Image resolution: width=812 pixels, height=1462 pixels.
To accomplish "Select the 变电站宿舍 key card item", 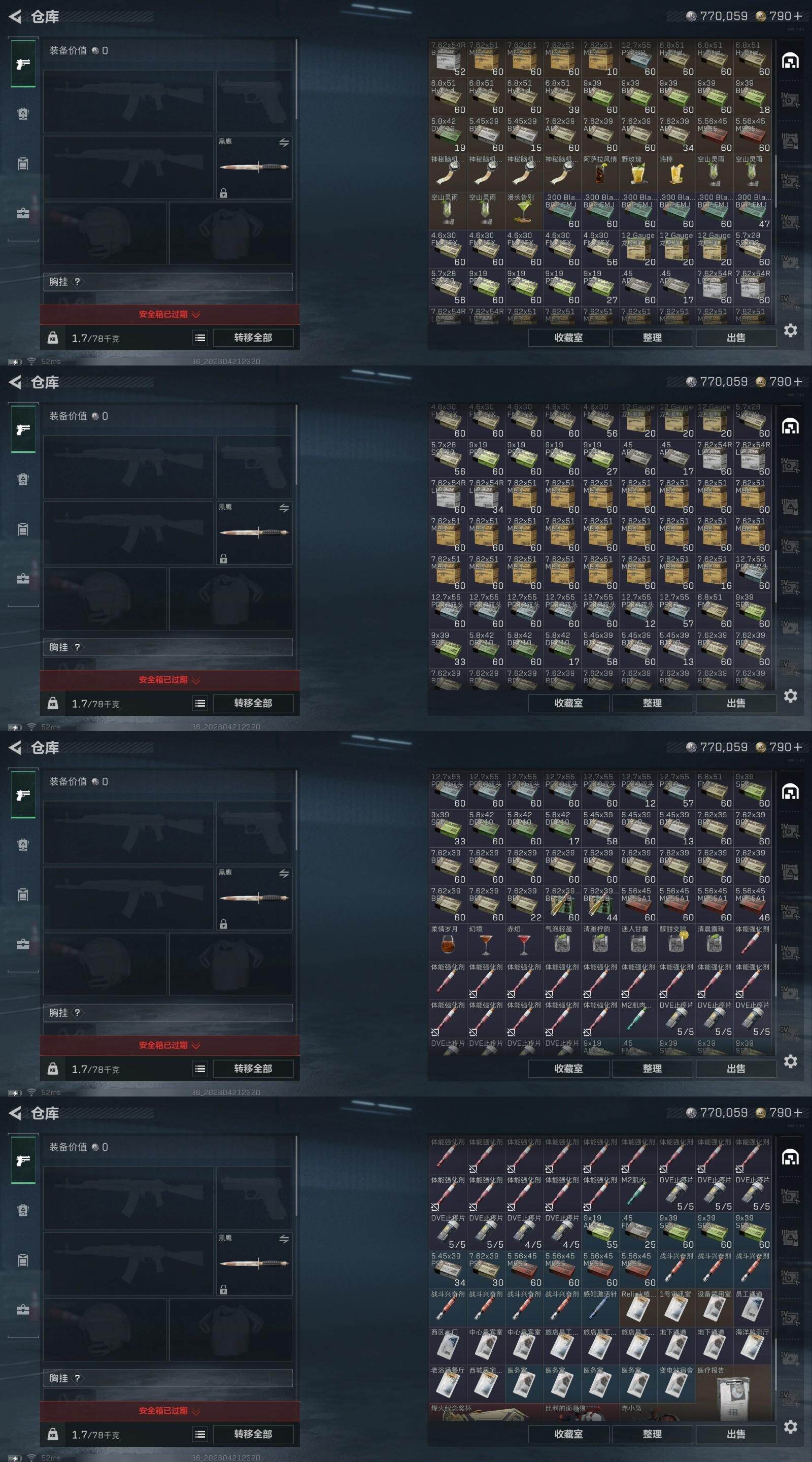I will (676, 1384).
